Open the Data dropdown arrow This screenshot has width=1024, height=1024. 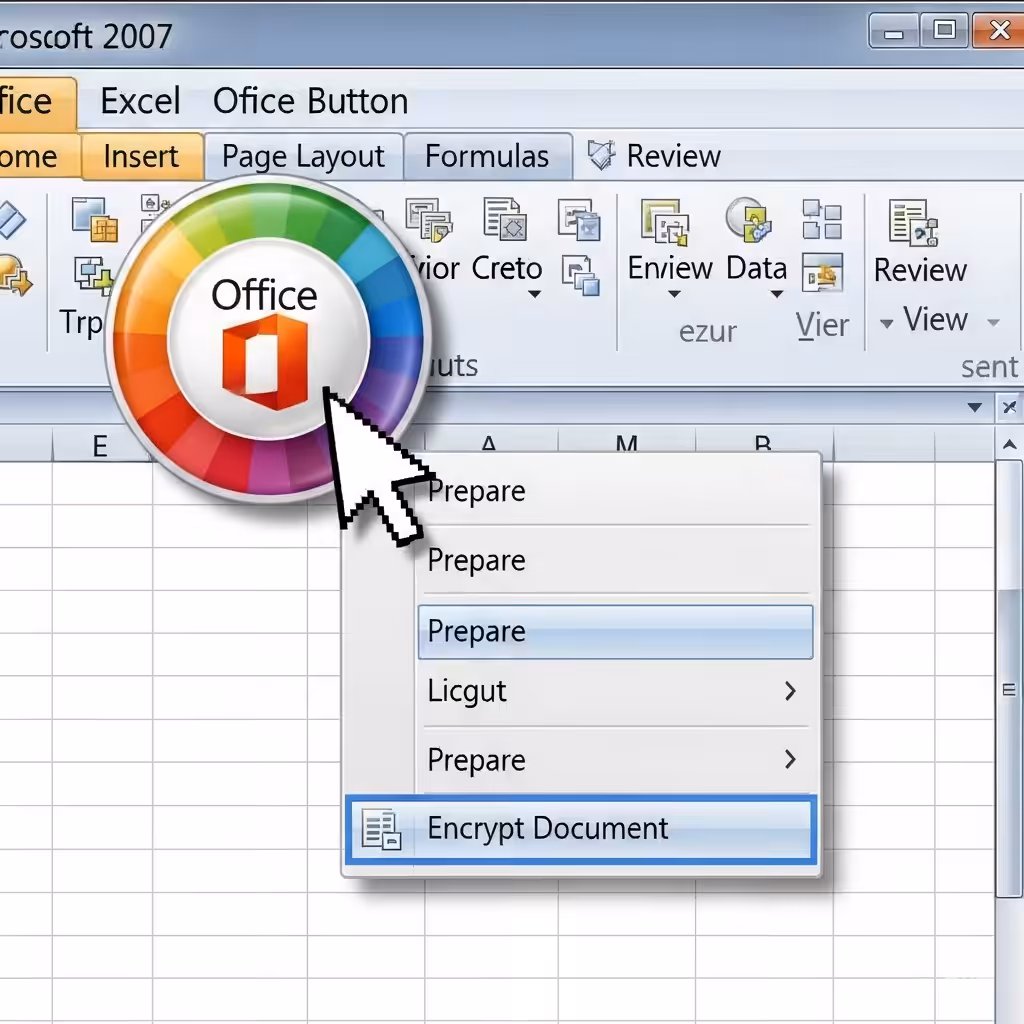776,294
